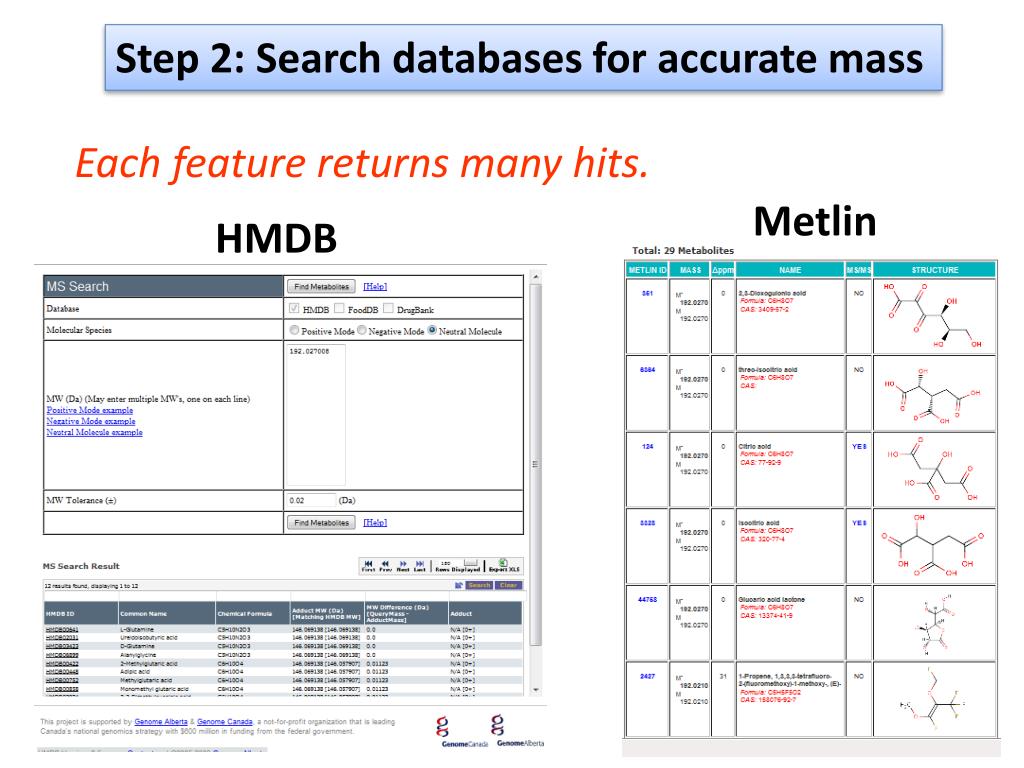1024x768 pixels.
Task: Click the purple Clear button in results
Action: pyautogui.click(x=509, y=585)
